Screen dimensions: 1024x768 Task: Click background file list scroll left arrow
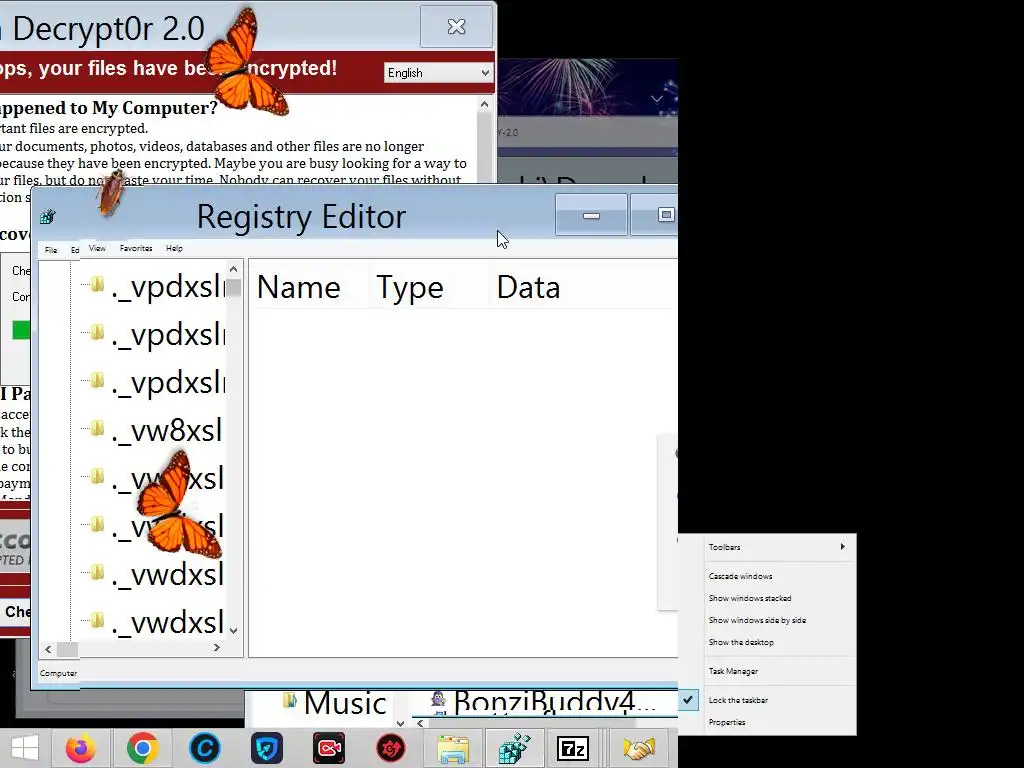coord(421,723)
